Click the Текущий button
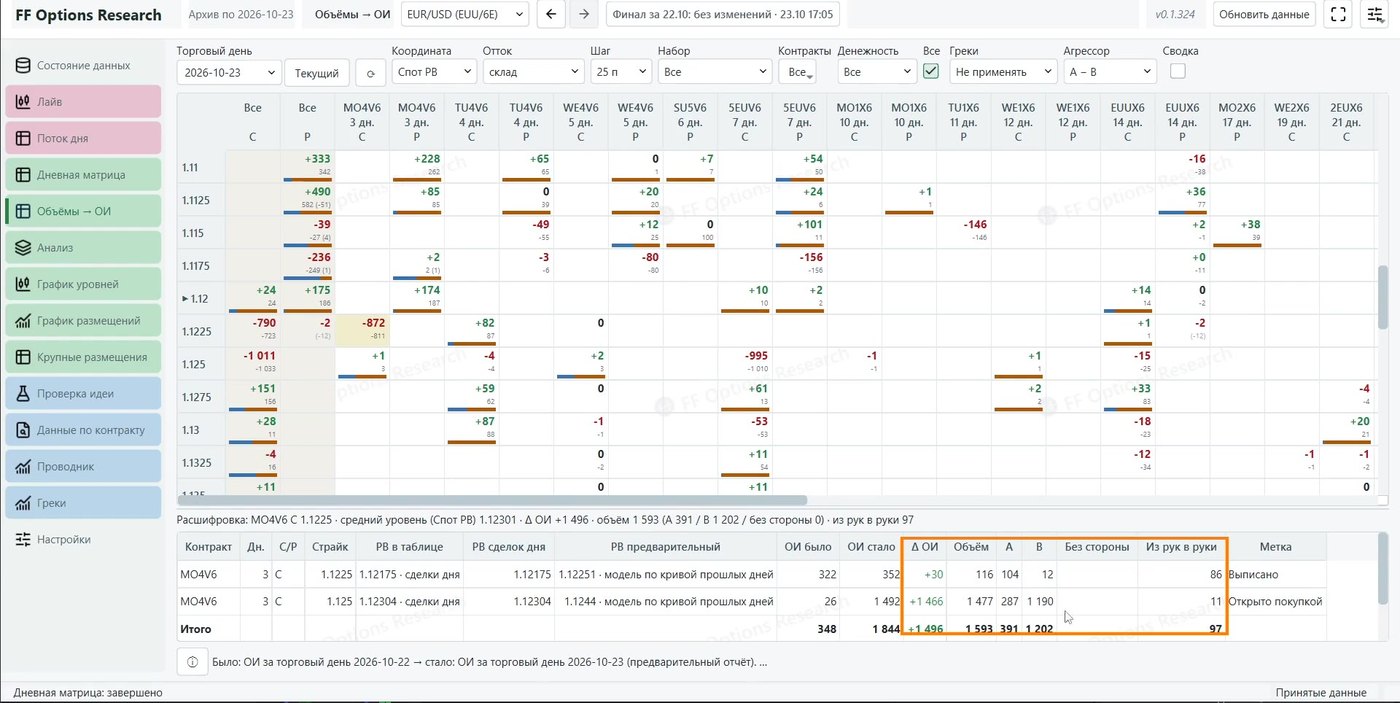The image size is (1400, 703). tap(318, 73)
